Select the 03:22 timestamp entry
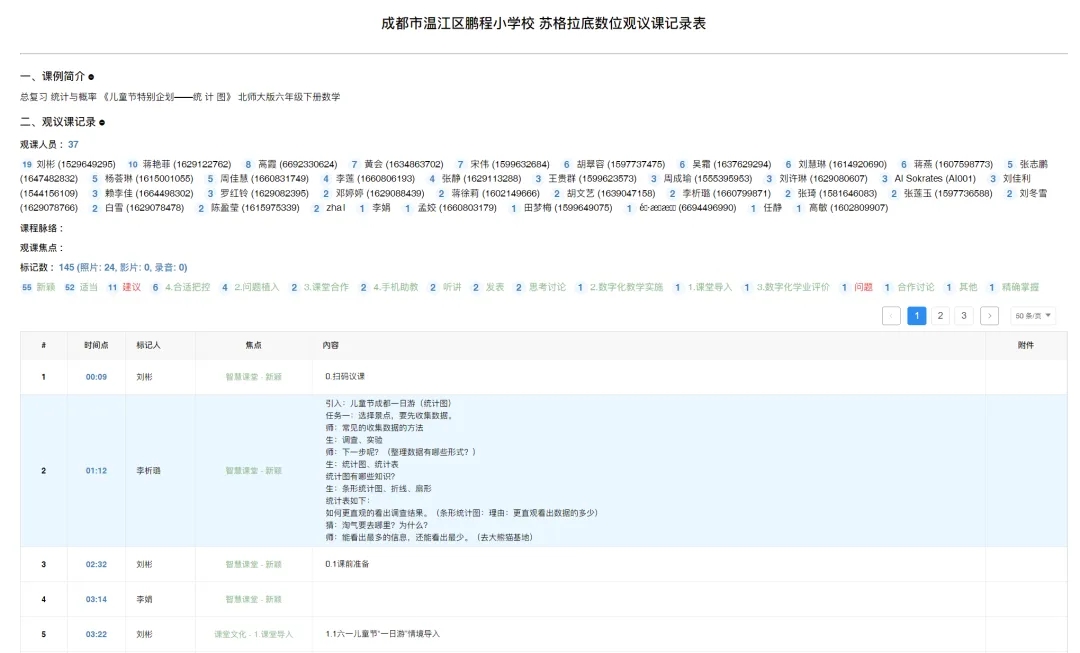1080x653 pixels. point(96,634)
